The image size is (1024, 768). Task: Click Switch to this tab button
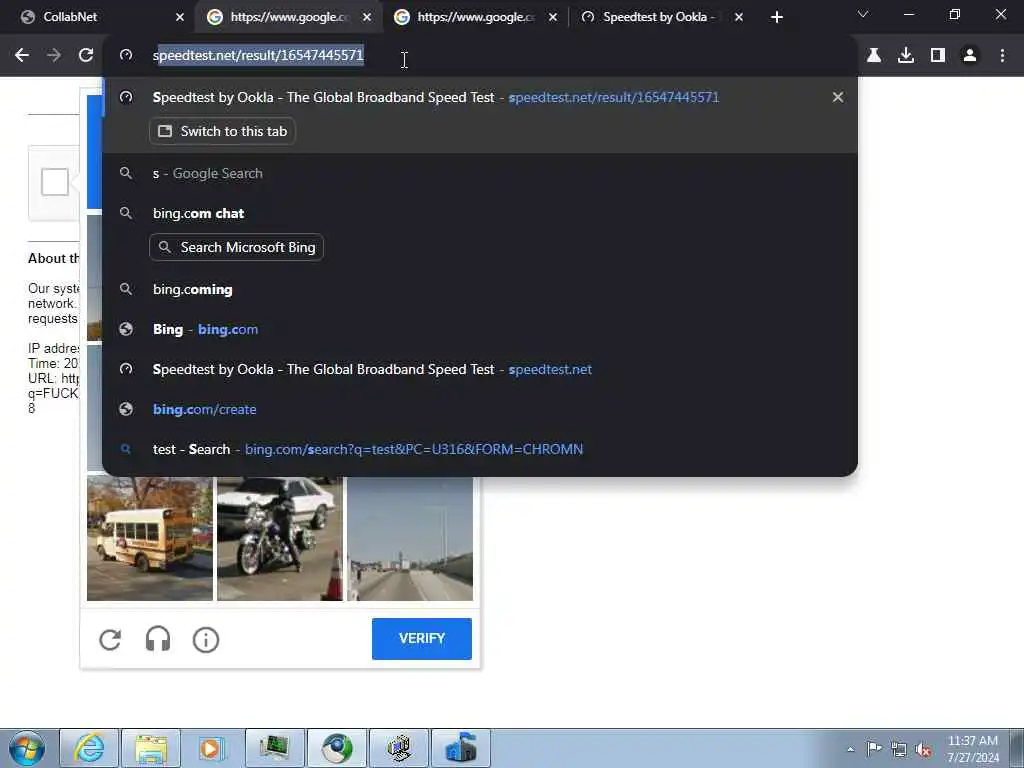pos(222,131)
